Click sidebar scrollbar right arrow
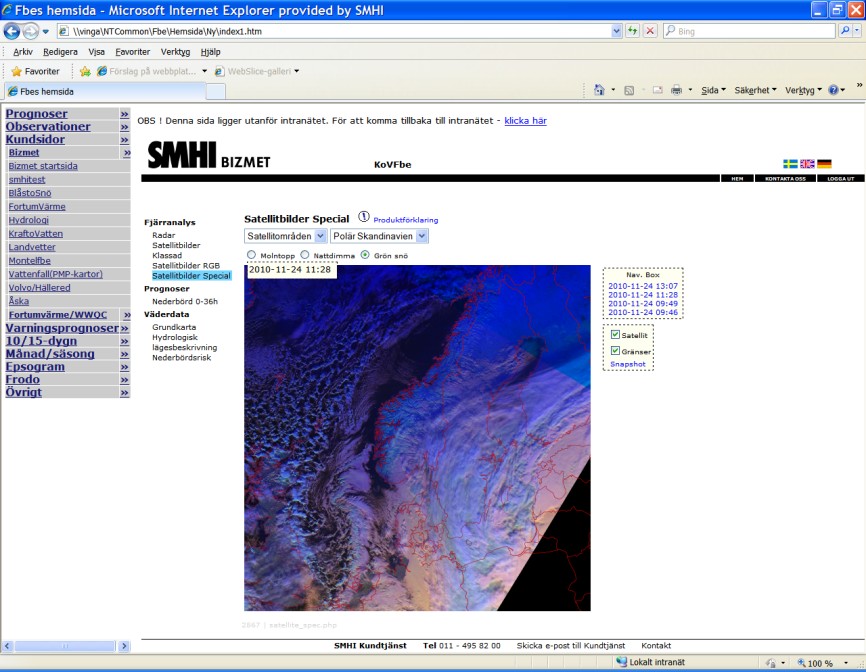This screenshot has height=672, width=866. [x=124, y=646]
